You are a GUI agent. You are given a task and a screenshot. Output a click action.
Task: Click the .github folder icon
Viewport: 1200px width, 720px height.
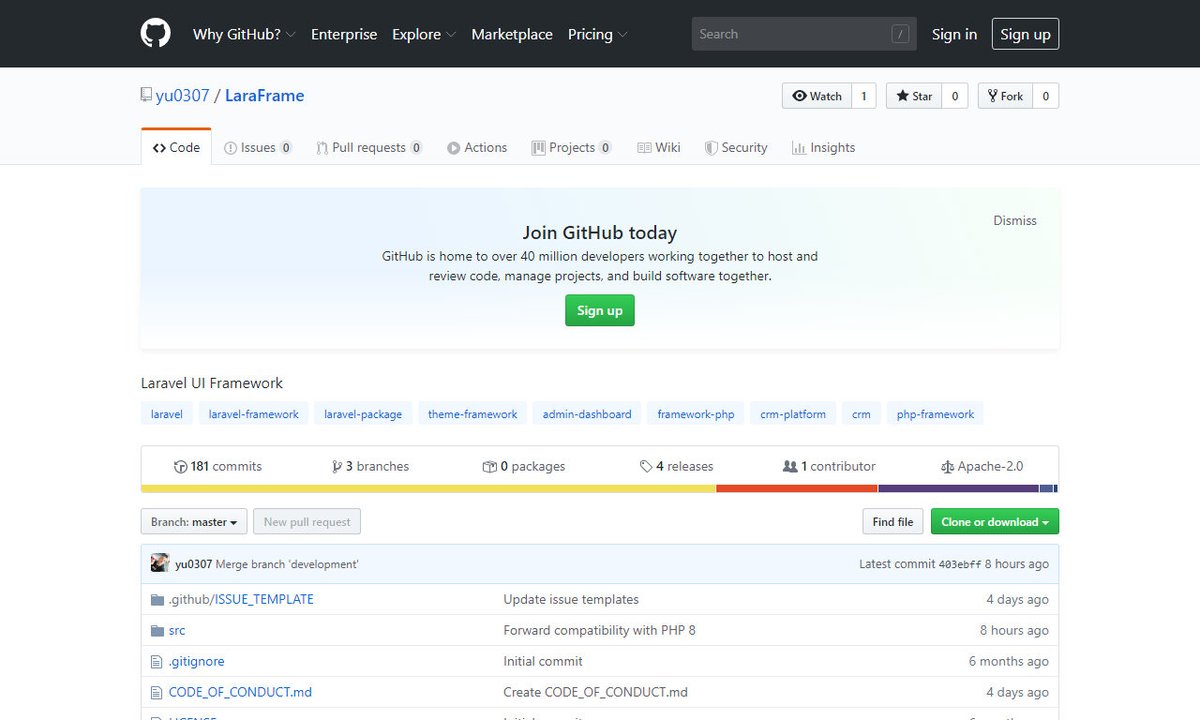click(157, 600)
